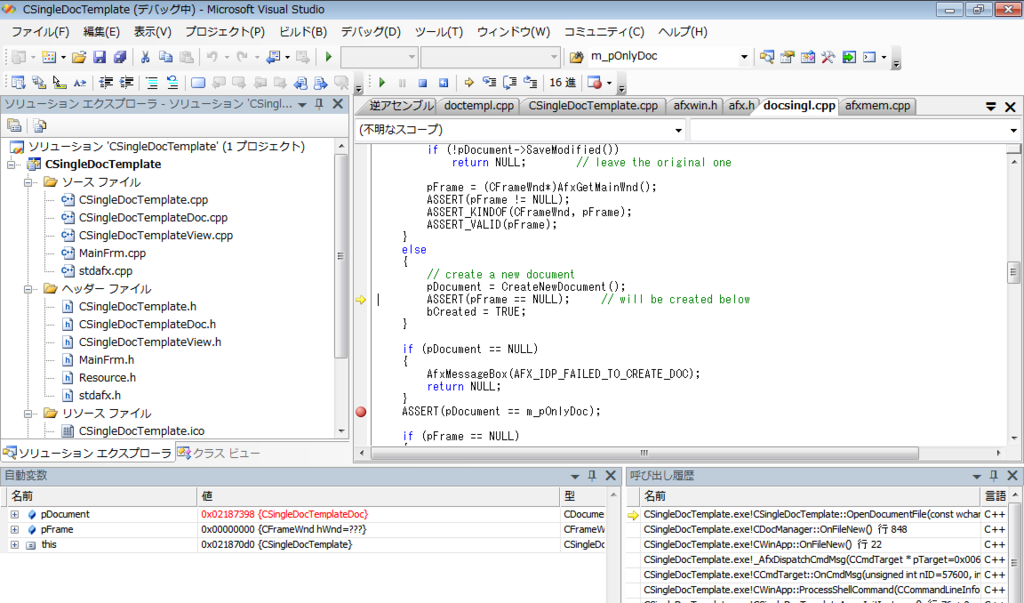The width and height of the screenshot is (1024, 603).
Task: Click the Start Debugging arrow next to configuration box
Action: [x=328, y=57]
